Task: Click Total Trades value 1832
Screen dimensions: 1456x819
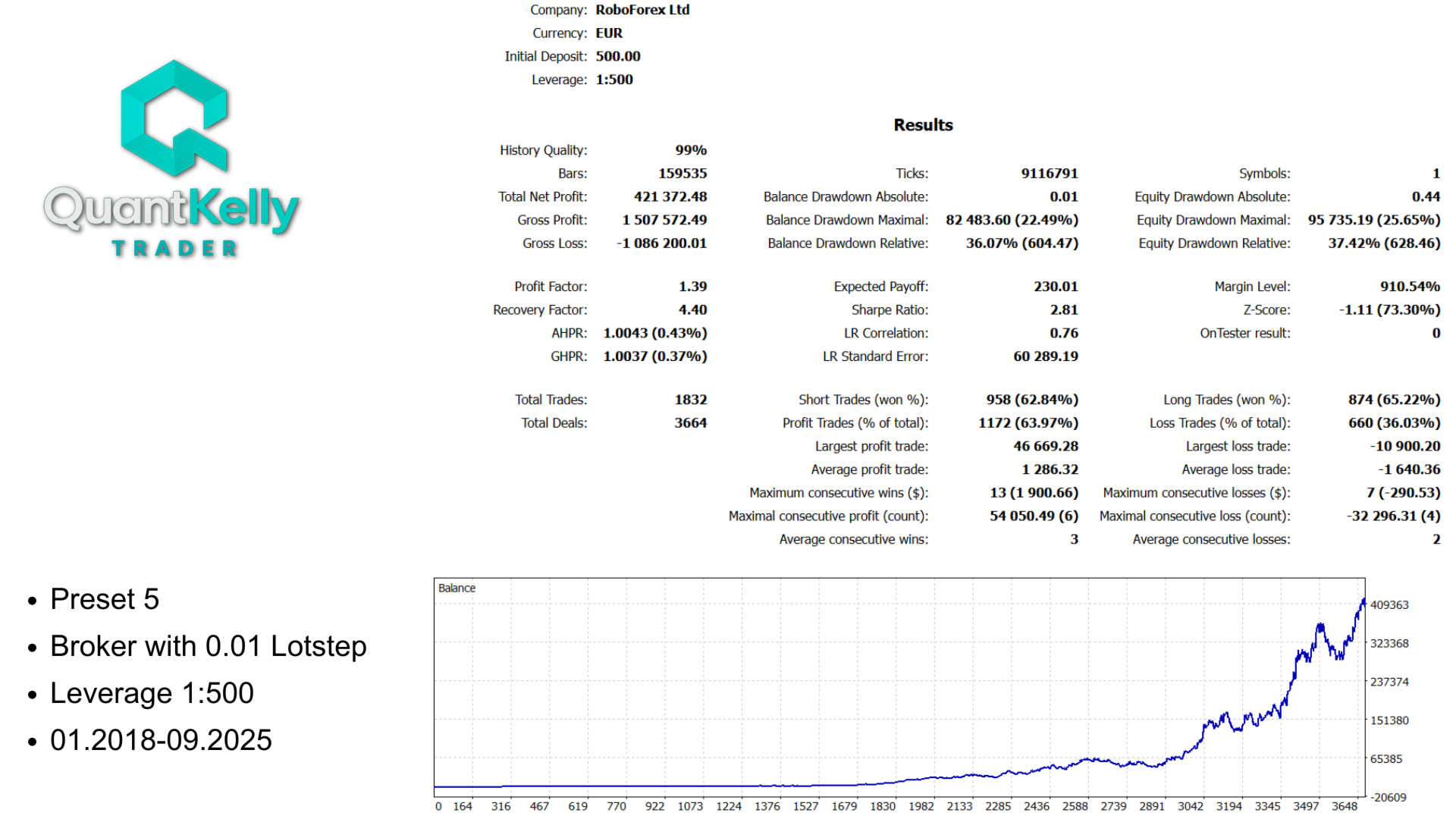Action: 691,400
